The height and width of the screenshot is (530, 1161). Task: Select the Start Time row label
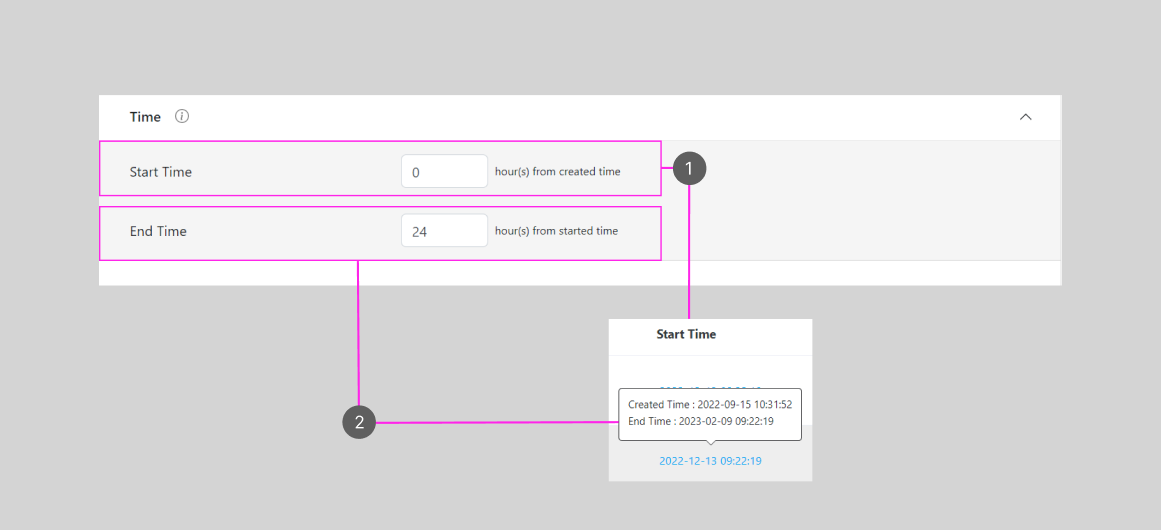161,172
